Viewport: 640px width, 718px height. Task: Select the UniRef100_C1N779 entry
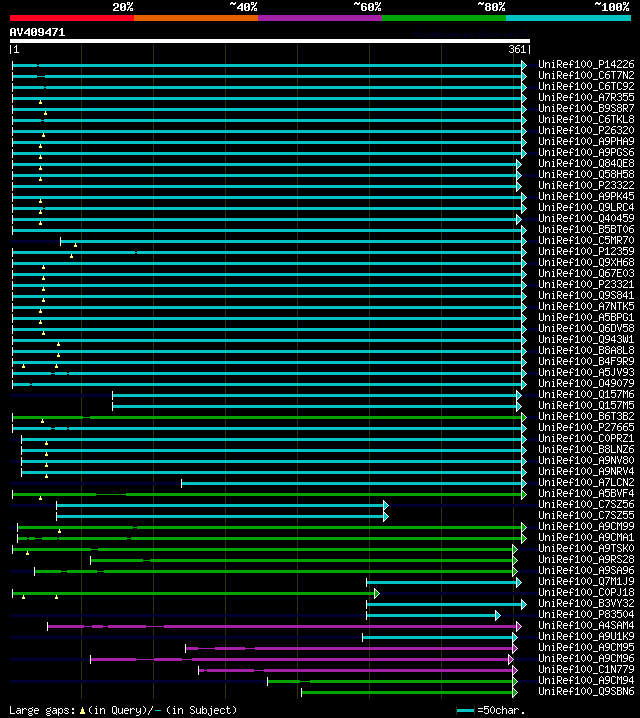[x=586, y=669]
